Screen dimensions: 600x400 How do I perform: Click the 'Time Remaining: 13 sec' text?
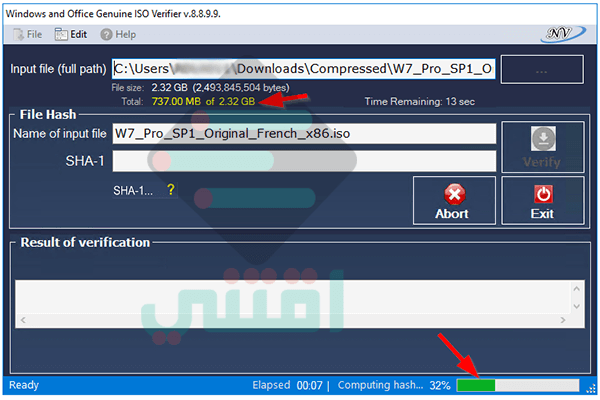(419, 101)
